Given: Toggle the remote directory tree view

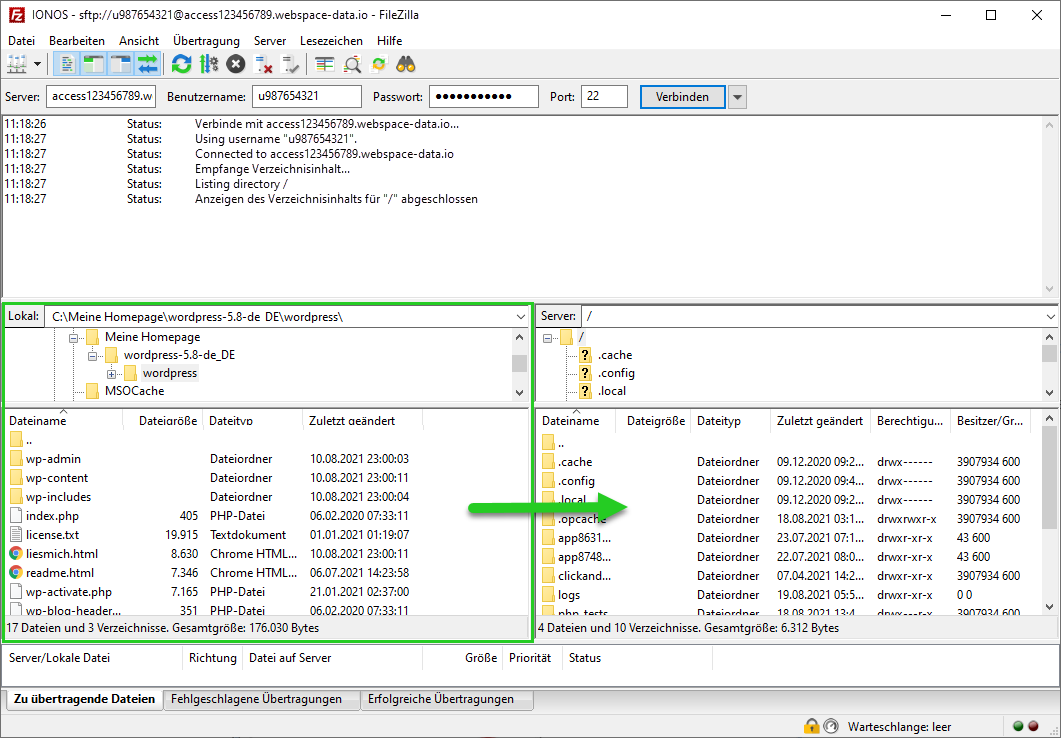Looking at the screenshot, I should click(x=120, y=64).
